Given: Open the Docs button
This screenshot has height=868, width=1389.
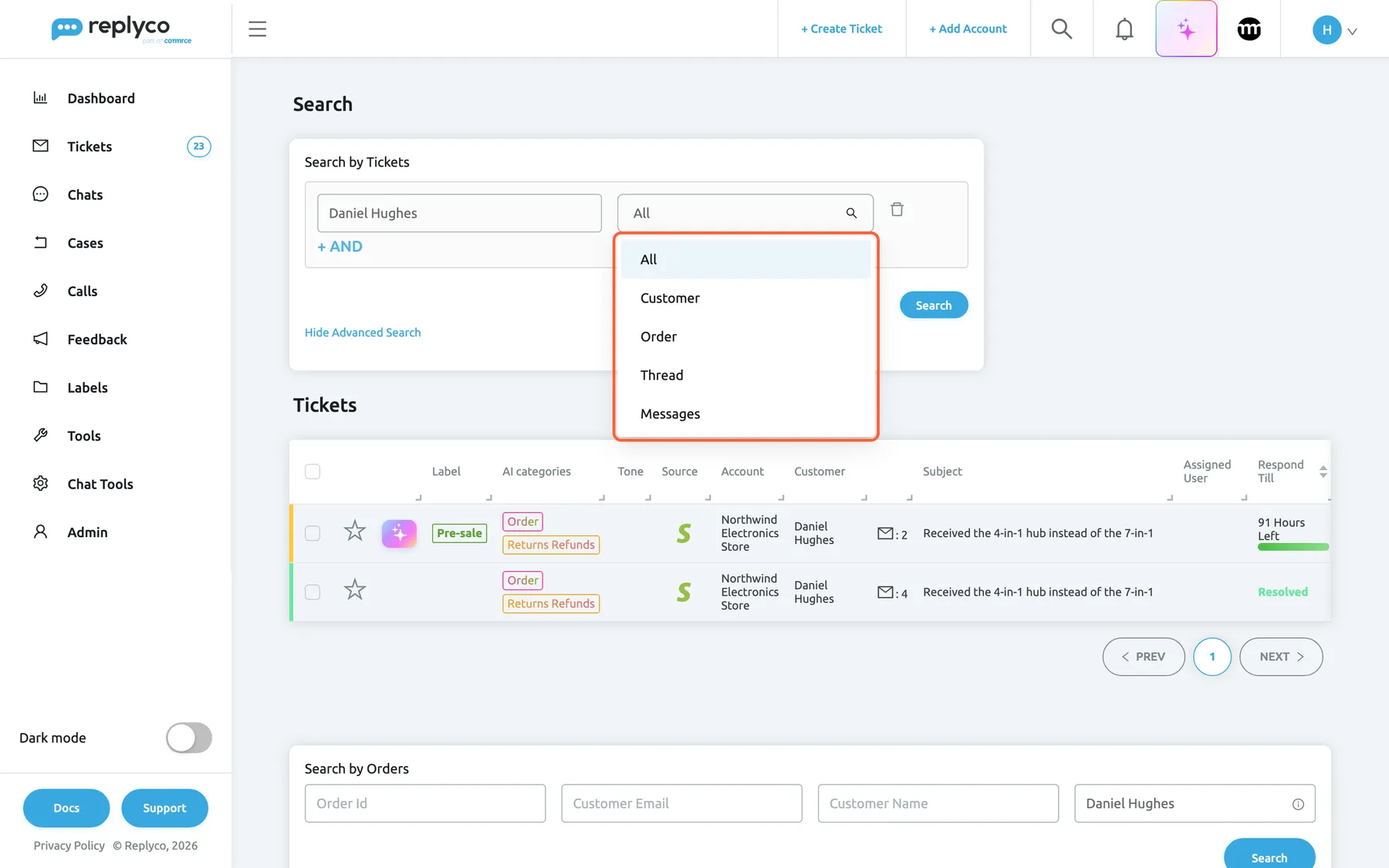Looking at the screenshot, I should tap(66, 808).
